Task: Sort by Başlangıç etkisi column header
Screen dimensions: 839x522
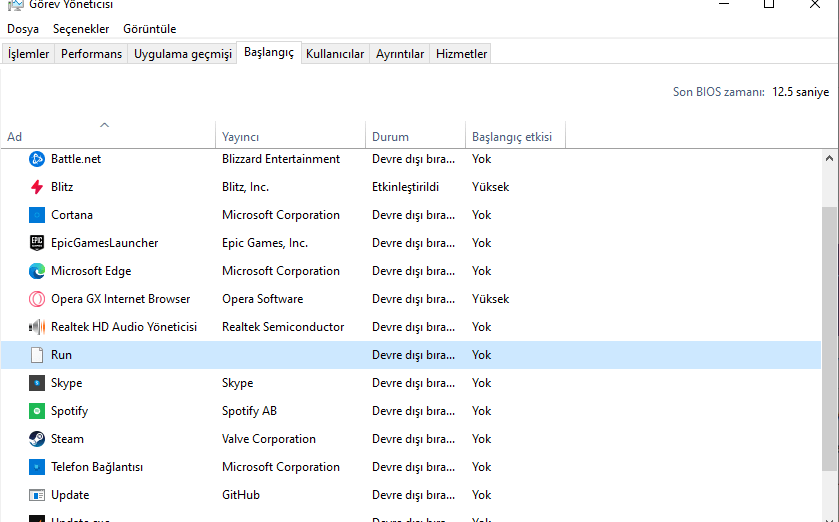Action: coord(515,137)
